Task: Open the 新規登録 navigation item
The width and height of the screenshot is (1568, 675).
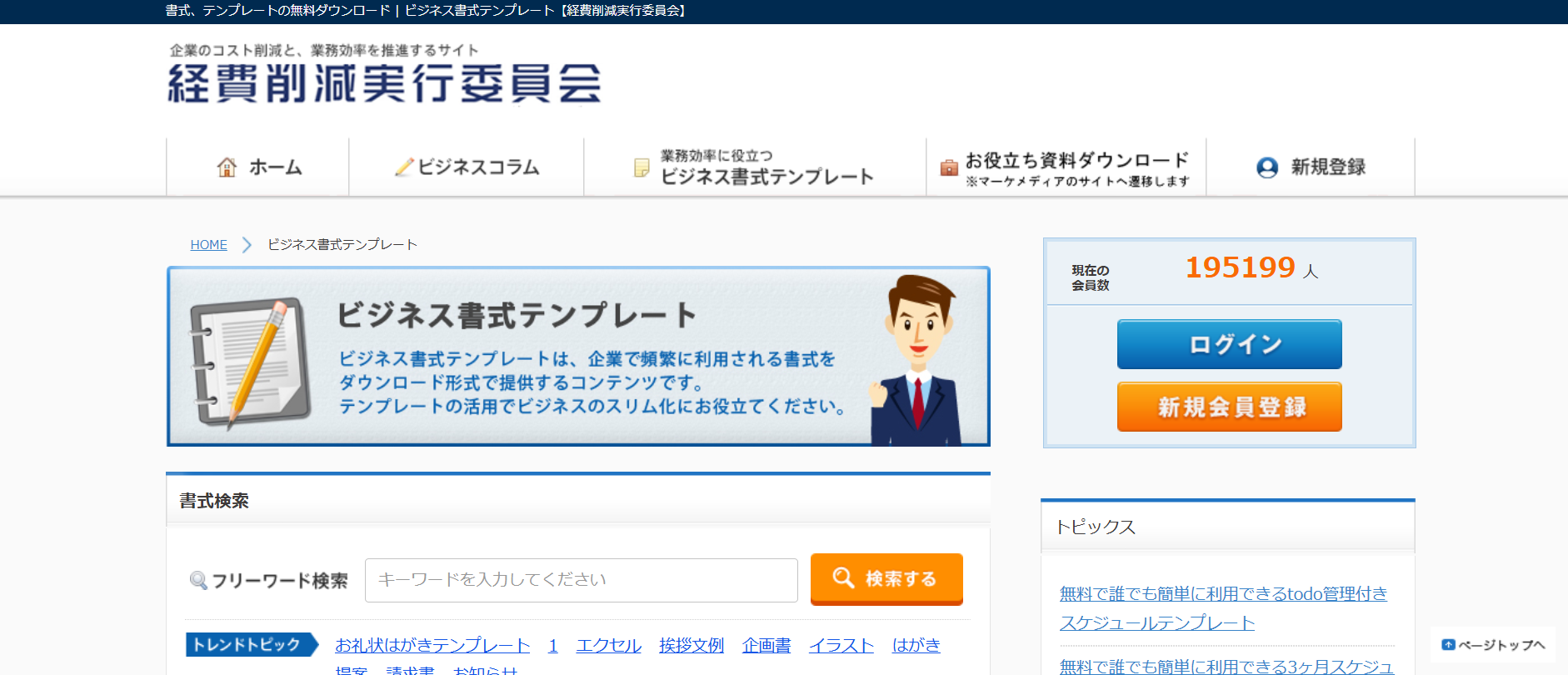Action: [x=1328, y=167]
